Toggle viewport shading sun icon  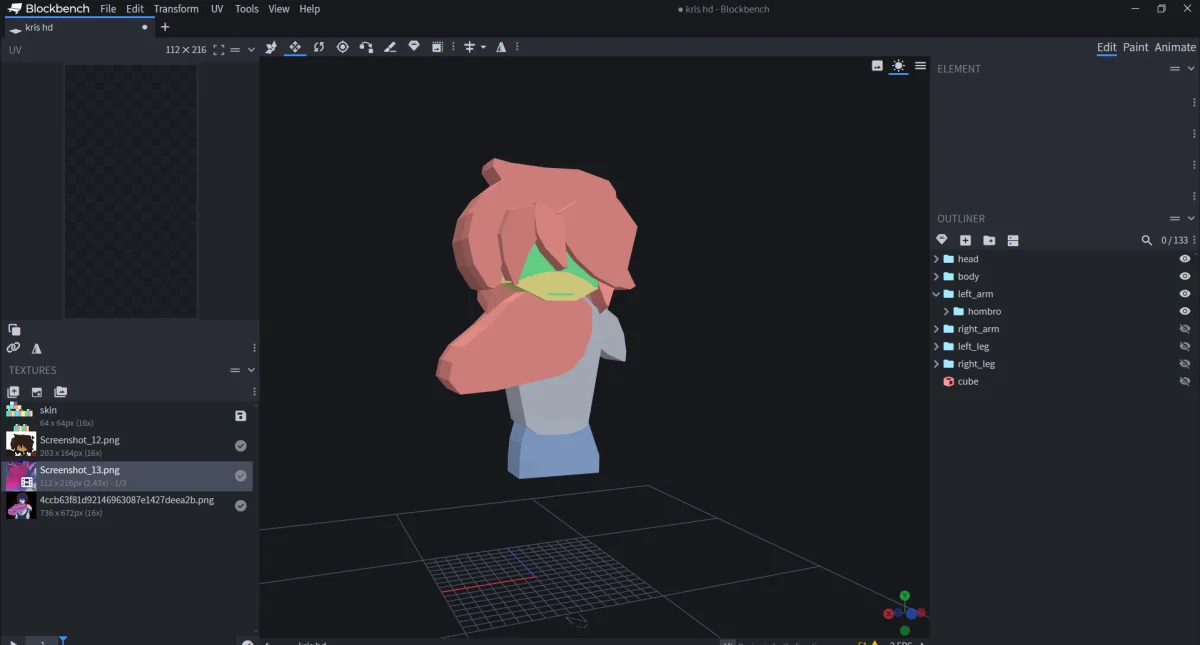pos(898,66)
